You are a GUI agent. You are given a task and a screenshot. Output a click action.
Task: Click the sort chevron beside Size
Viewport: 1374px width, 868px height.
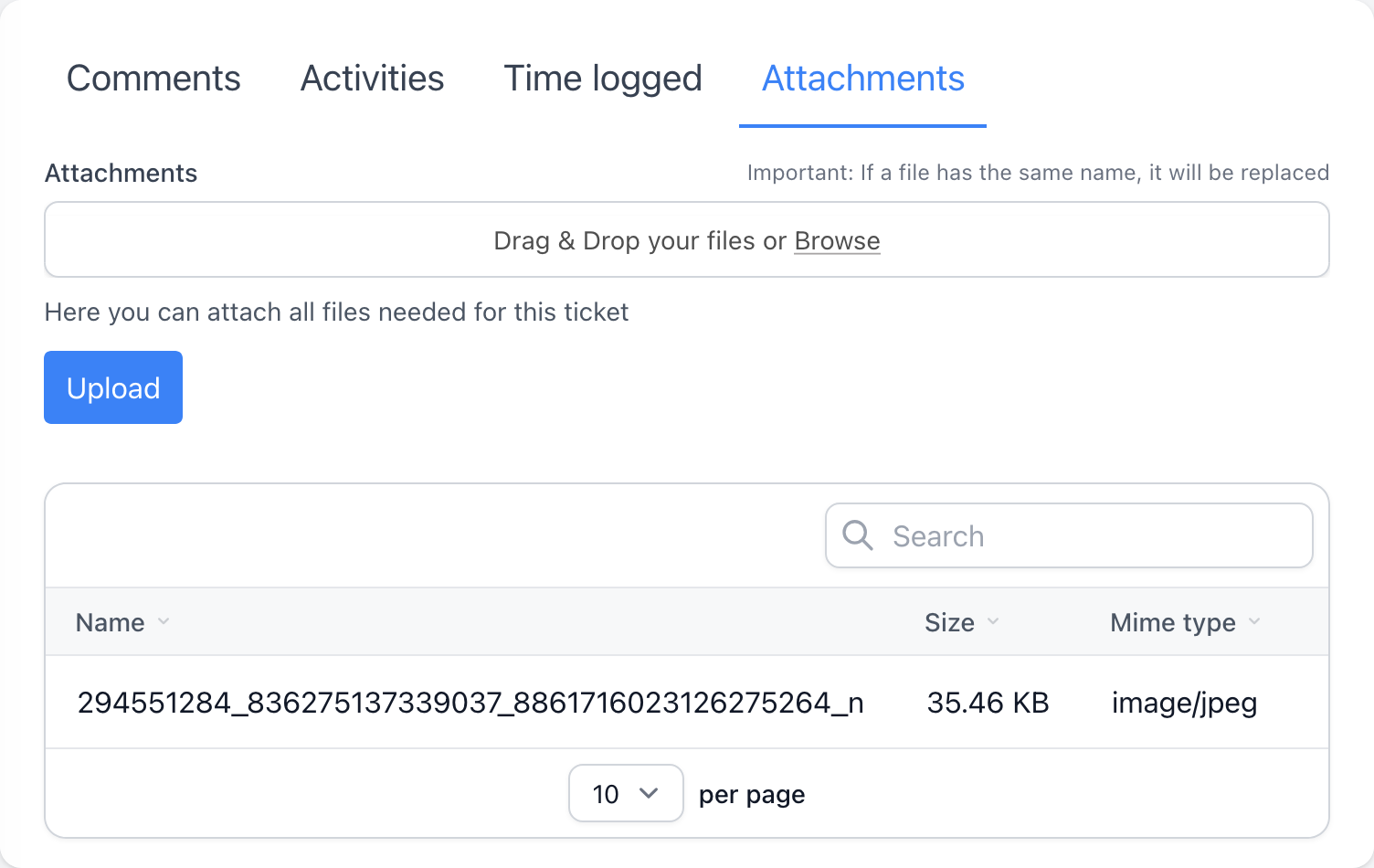[x=993, y=622]
